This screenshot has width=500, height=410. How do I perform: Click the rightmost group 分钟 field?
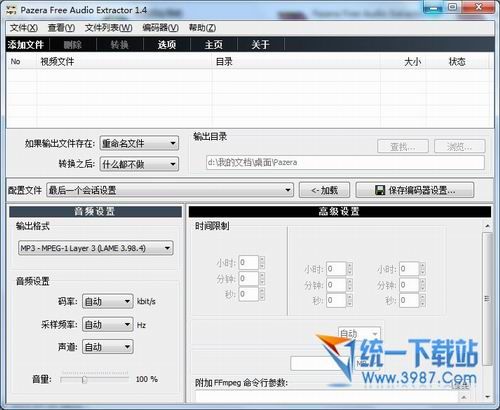(x=409, y=285)
